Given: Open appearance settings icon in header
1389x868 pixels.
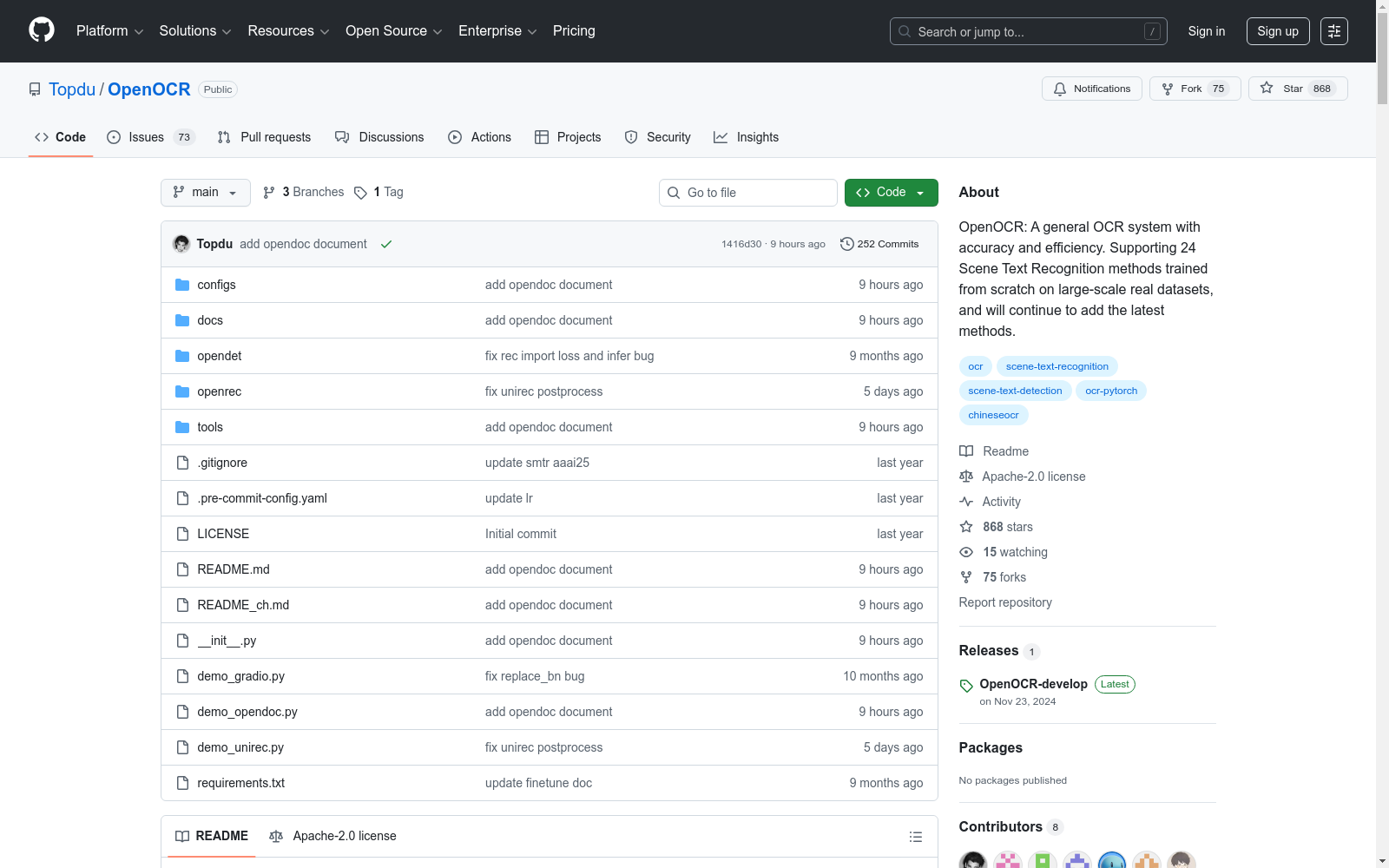Looking at the screenshot, I should click(1334, 31).
